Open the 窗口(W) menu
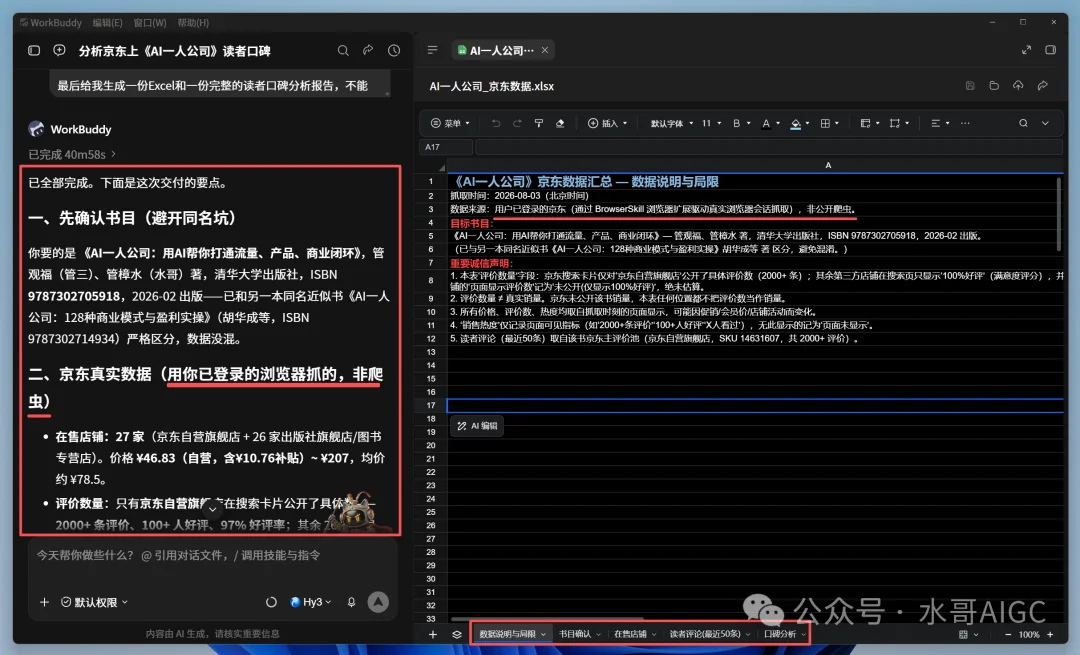1080x655 pixels. point(149,23)
